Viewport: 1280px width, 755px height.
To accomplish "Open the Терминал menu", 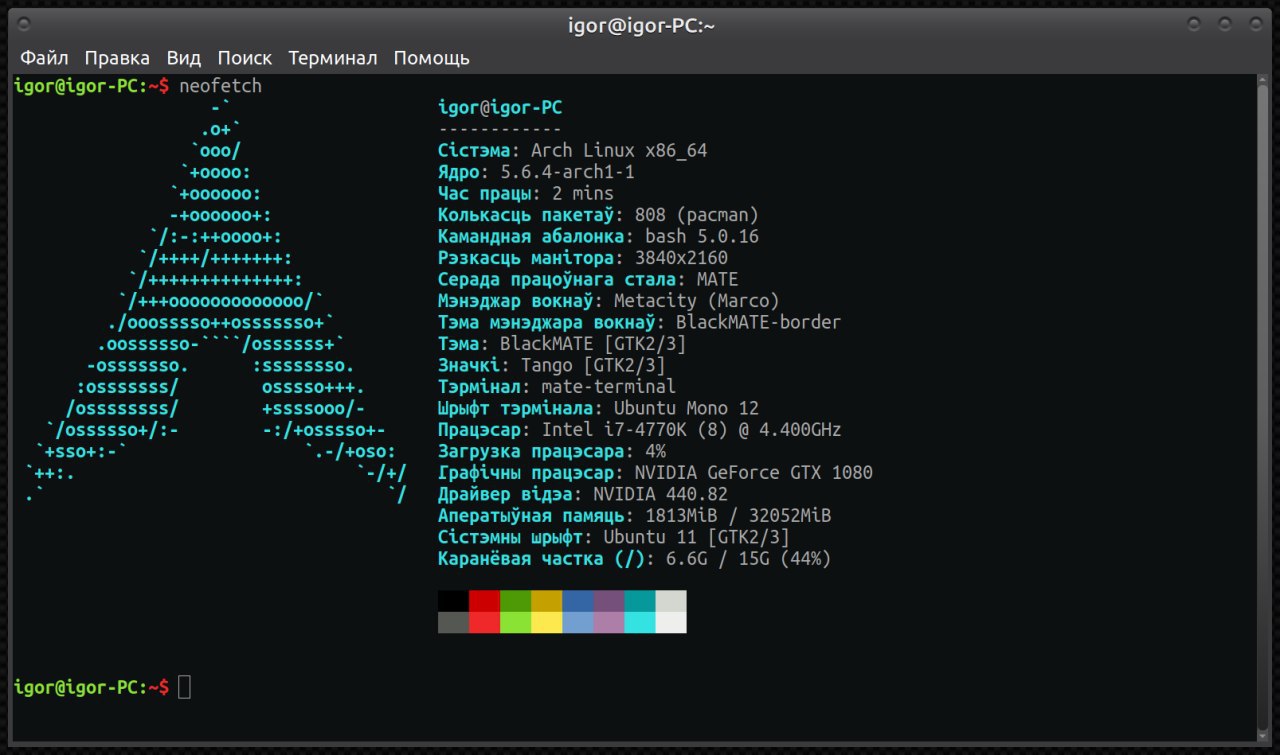I will tap(333, 58).
